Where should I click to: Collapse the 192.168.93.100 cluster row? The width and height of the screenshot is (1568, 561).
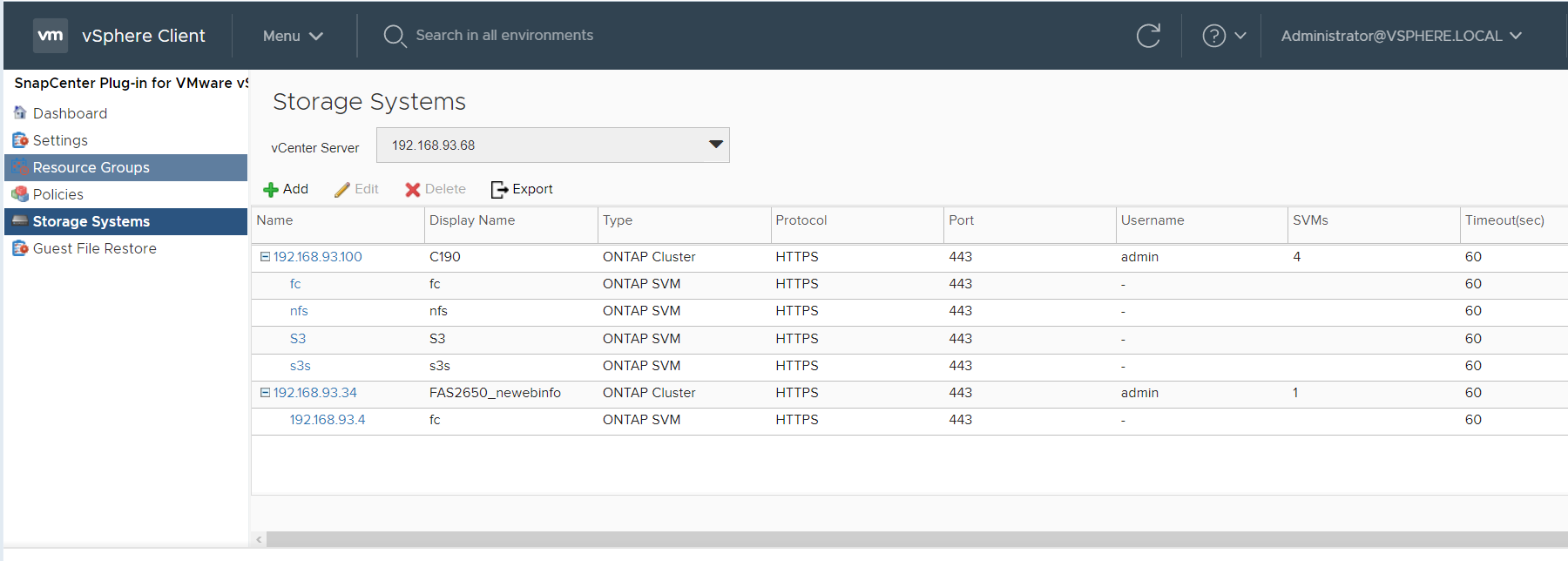265,257
